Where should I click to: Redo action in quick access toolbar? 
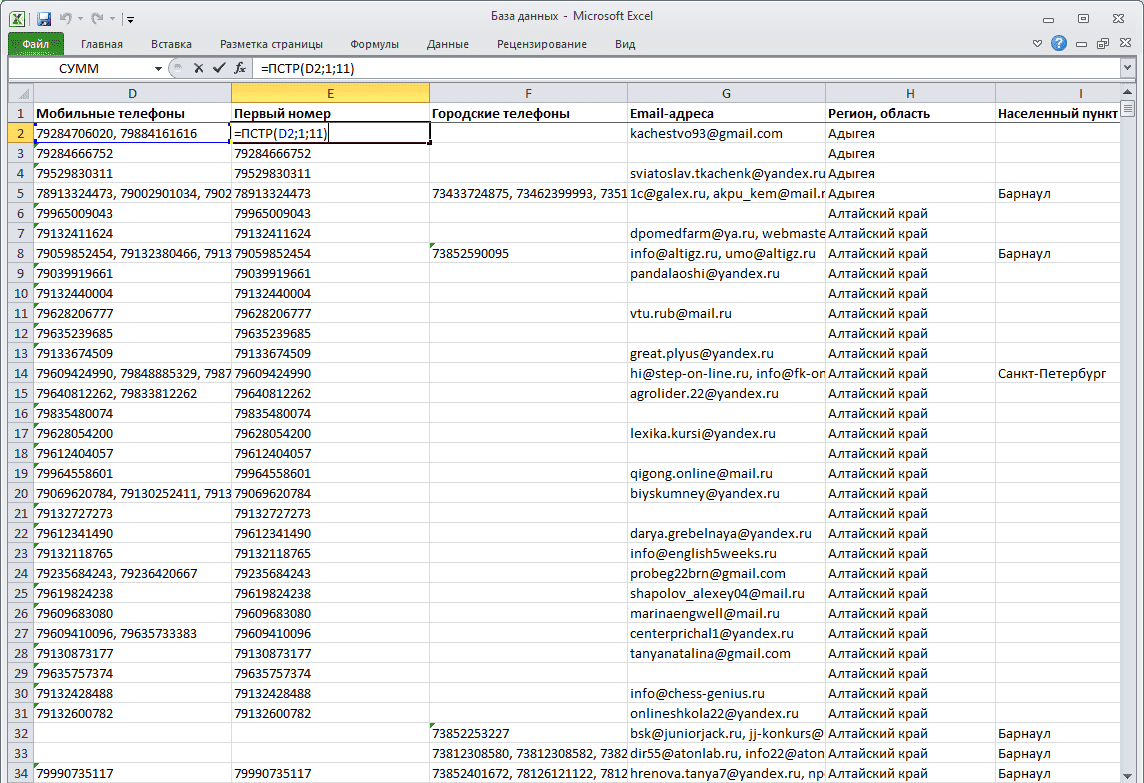pos(97,19)
